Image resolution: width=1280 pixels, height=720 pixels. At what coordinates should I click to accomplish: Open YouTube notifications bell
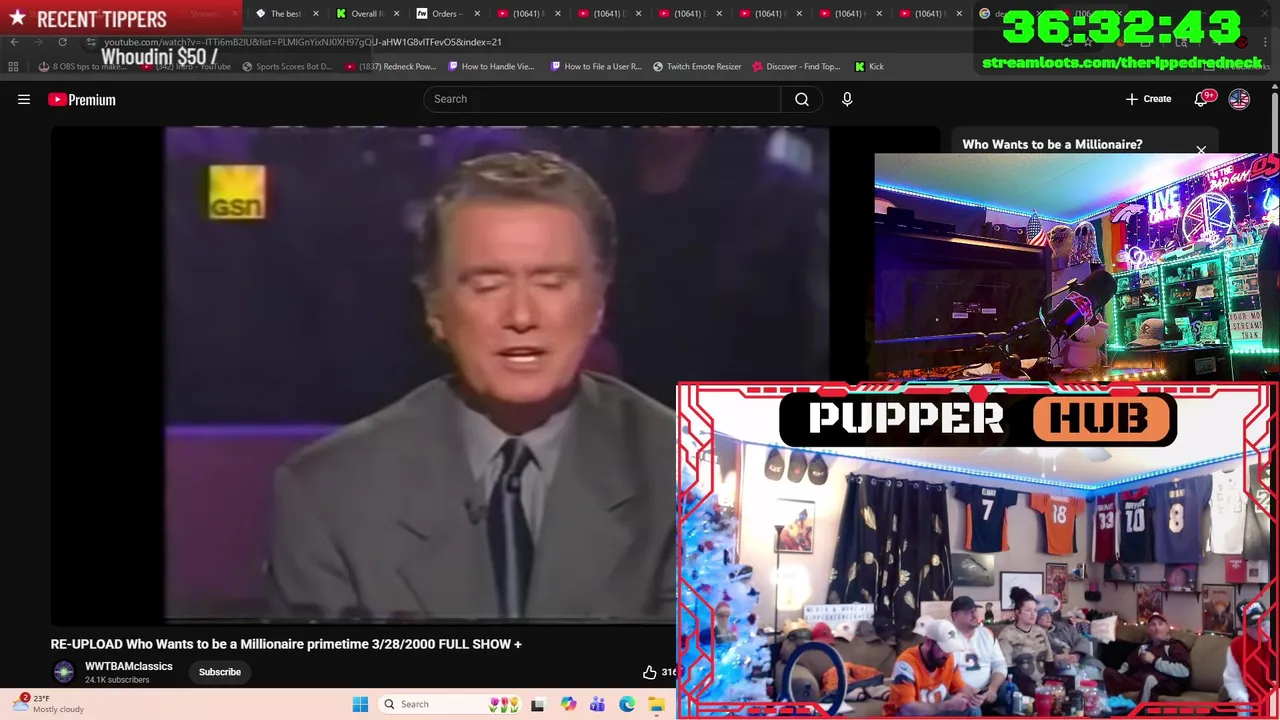pyautogui.click(x=1202, y=99)
